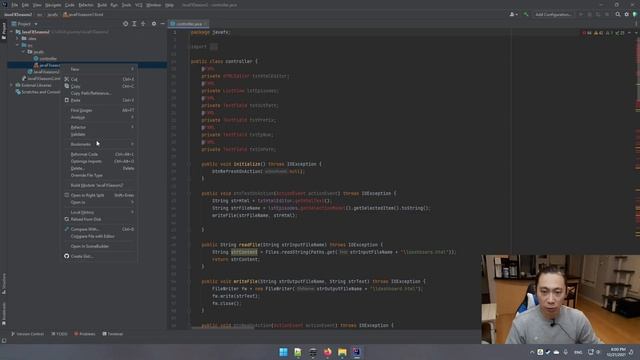Select Scratches and Consoles node
The height and width of the screenshot is (360, 640).
40,92
